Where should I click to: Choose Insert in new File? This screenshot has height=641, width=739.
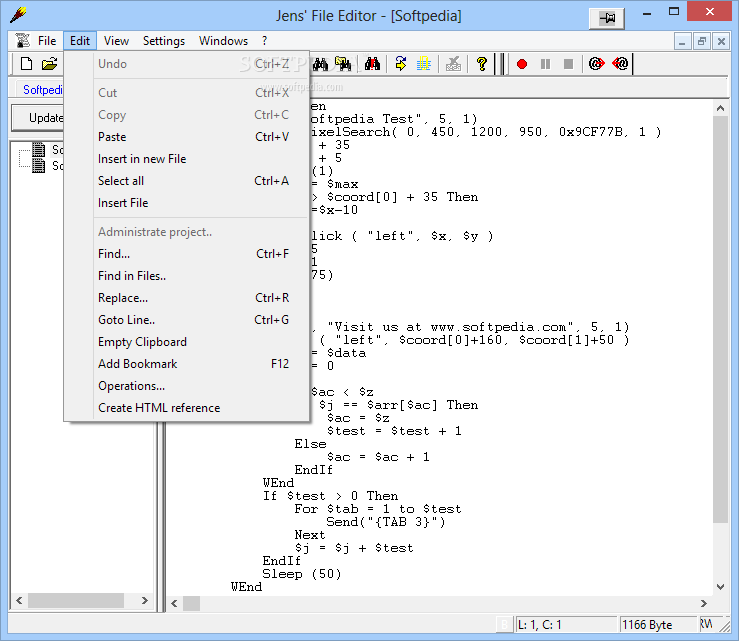pos(187,159)
